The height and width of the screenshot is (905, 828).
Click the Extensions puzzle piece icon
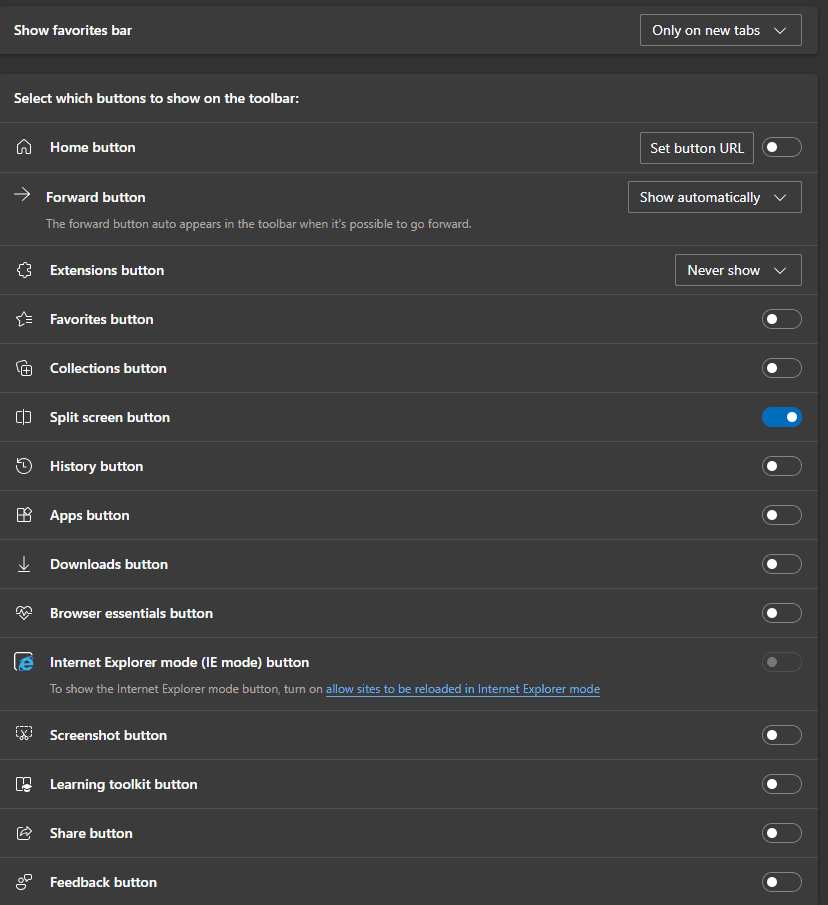pyautogui.click(x=25, y=270)
